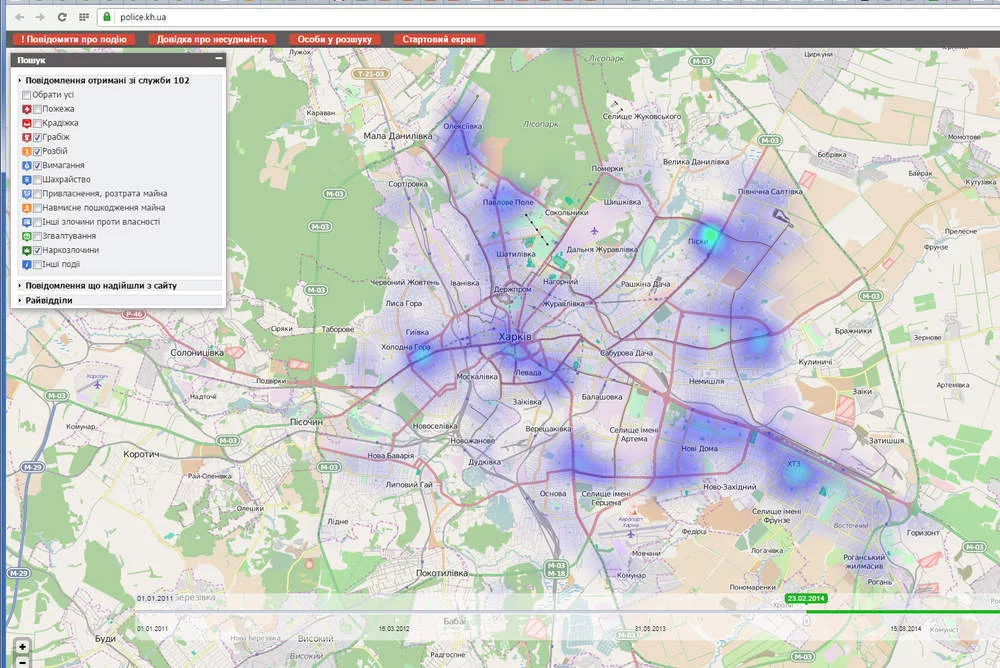1000x668 pixels.
Task: Open Довідка про несудимість
Action: click(x=212, y=39)
